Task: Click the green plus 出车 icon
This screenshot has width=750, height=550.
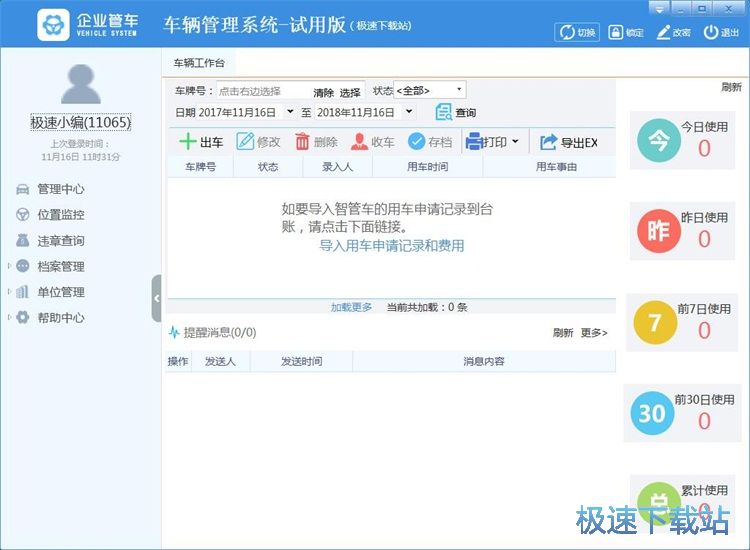Action: 187,142
